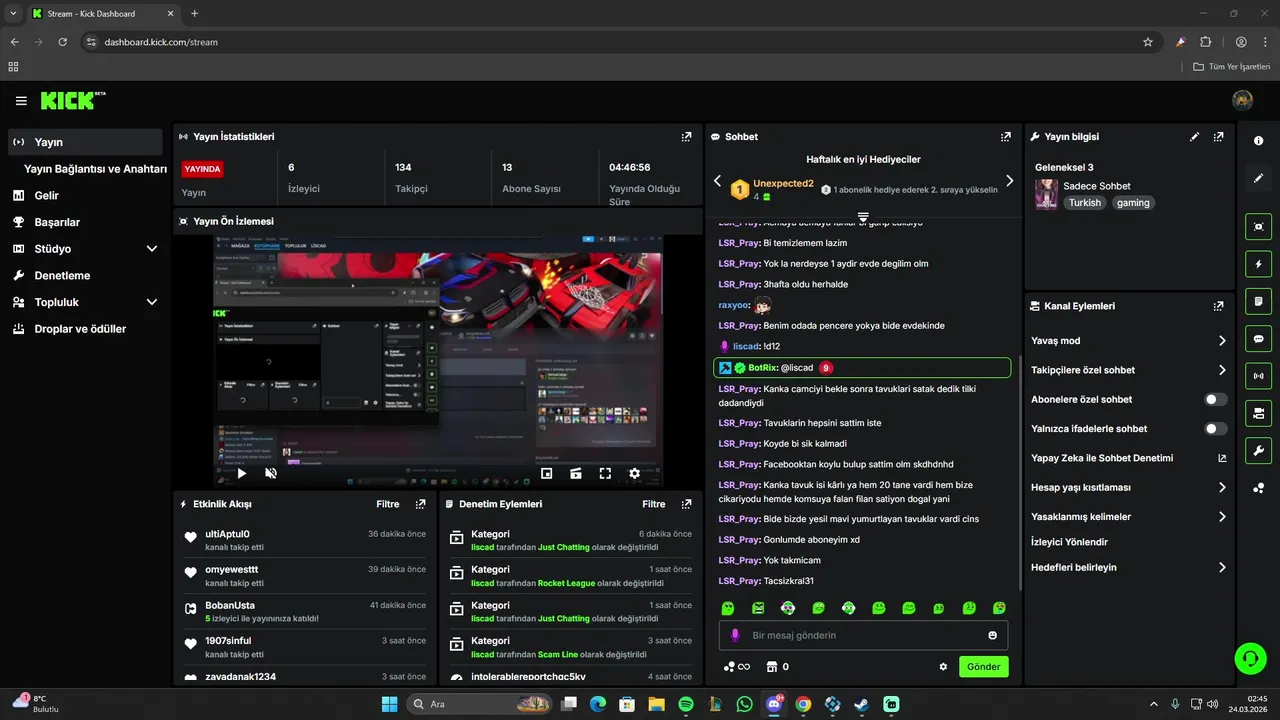1280x720 pixels.
Task: Open Yapay Zeka ile Sohbet Denetimi link
Action: point(1129,458)
